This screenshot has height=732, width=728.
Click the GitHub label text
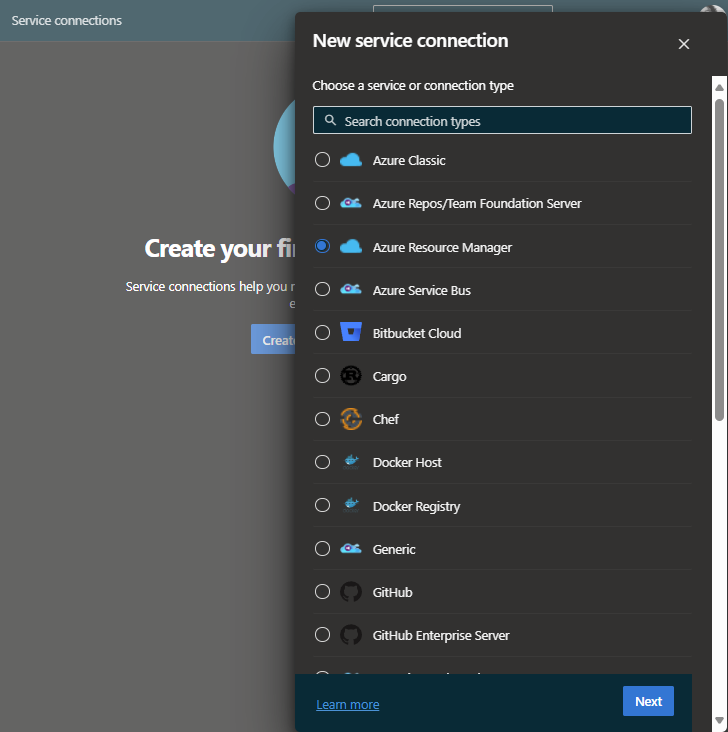392,592
